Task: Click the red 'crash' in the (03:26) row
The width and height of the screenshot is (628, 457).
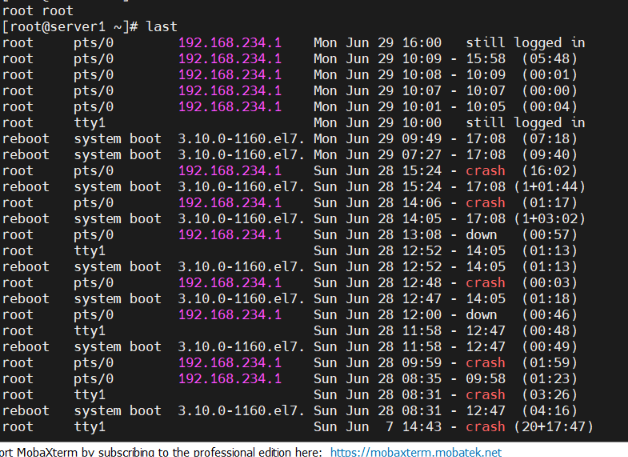Action: pos(485,395)
